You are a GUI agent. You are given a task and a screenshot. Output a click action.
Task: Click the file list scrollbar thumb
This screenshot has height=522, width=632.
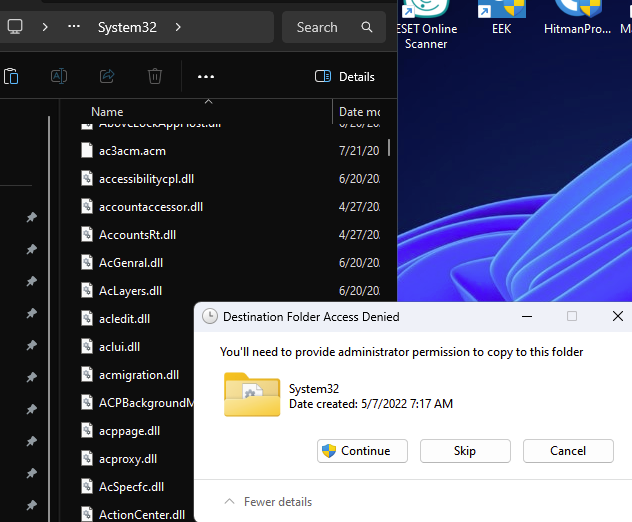tap(389, 148)
